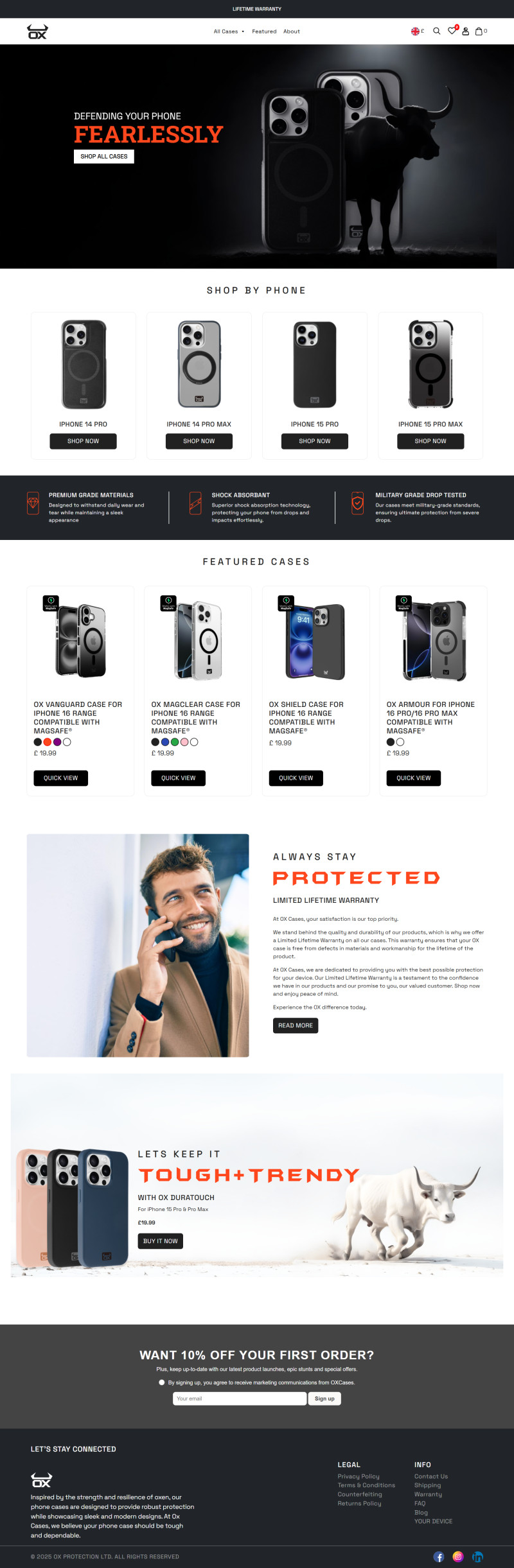Open the account user icon
This screenshot has width=514, height=1568.
(x=466, y=31)
